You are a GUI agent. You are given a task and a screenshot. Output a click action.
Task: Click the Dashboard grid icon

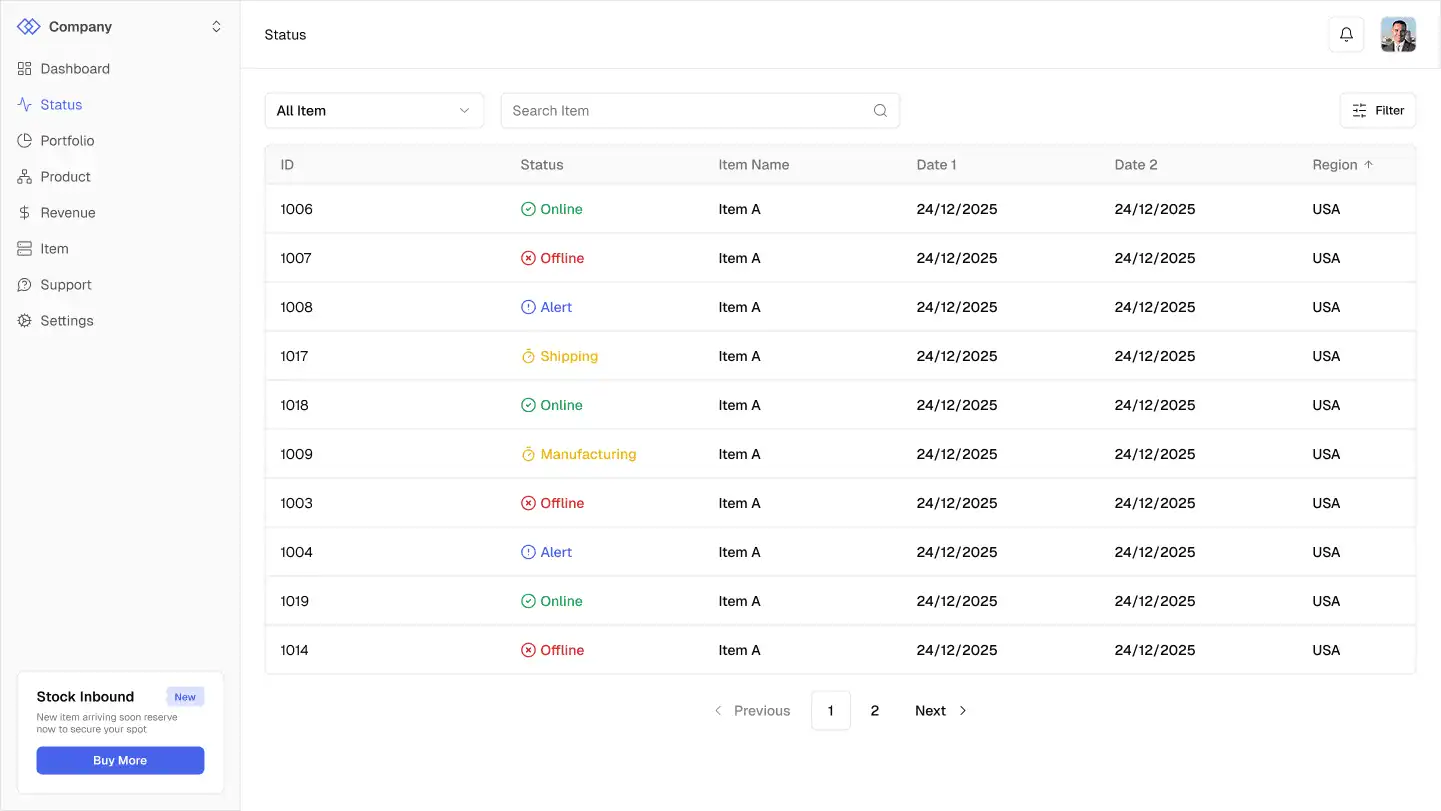[25, 69]
